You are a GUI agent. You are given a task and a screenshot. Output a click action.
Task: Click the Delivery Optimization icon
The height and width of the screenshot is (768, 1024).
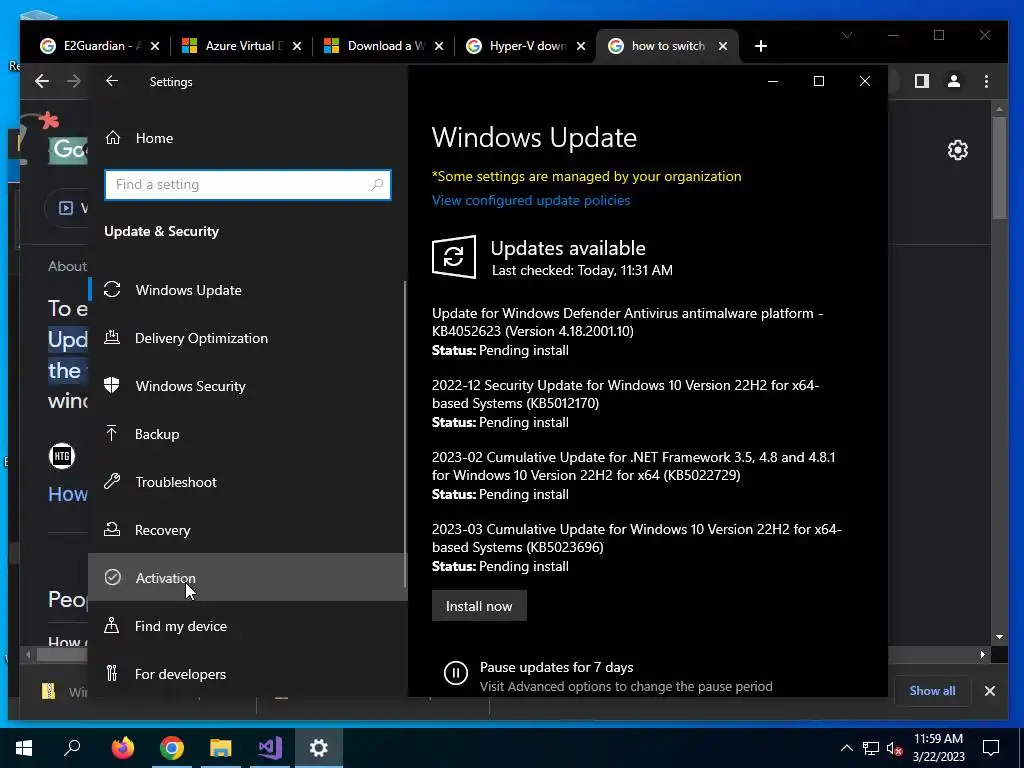click(x=112, y=337)
